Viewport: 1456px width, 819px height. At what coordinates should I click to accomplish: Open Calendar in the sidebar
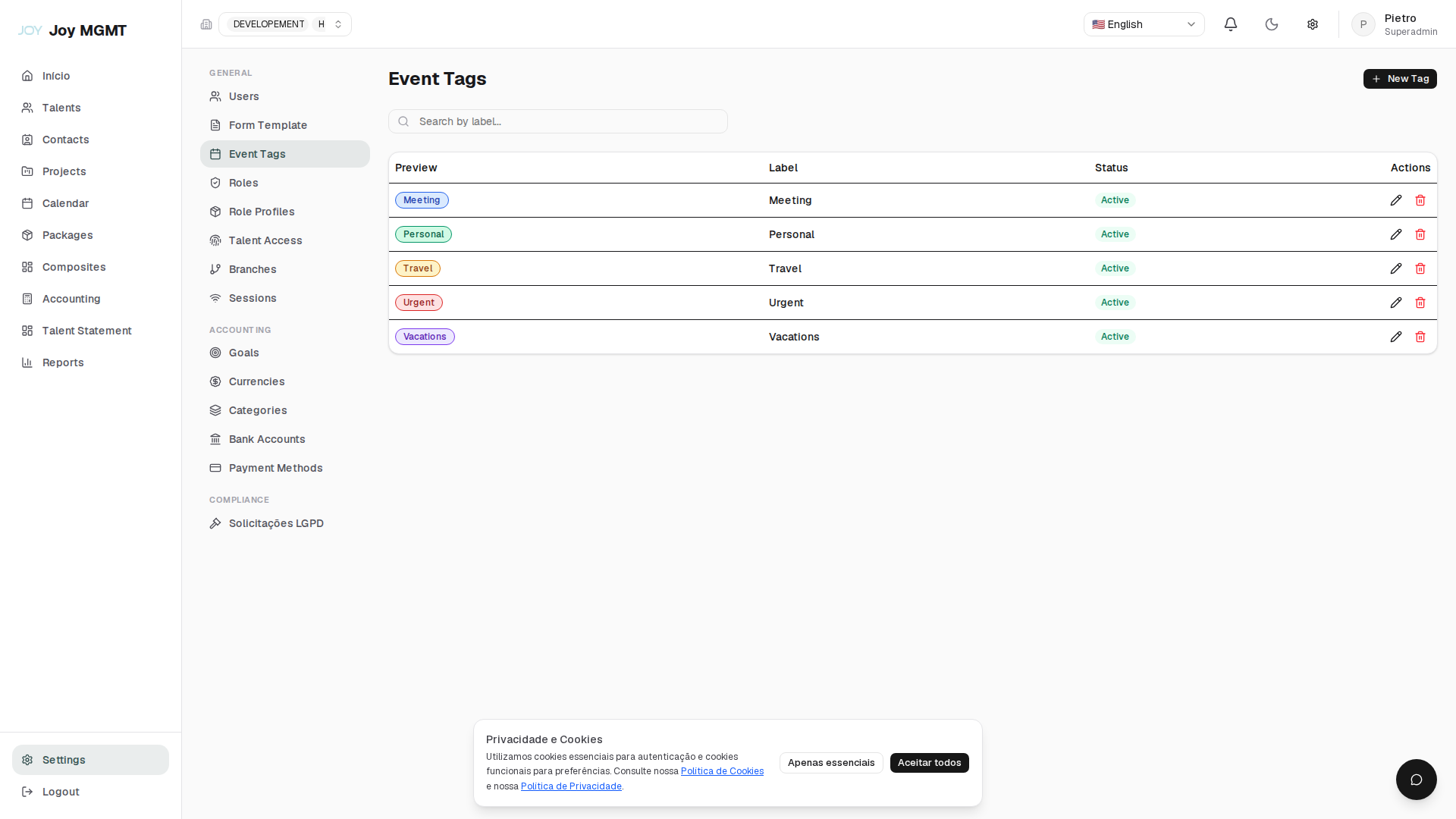(x=90, y=203)
